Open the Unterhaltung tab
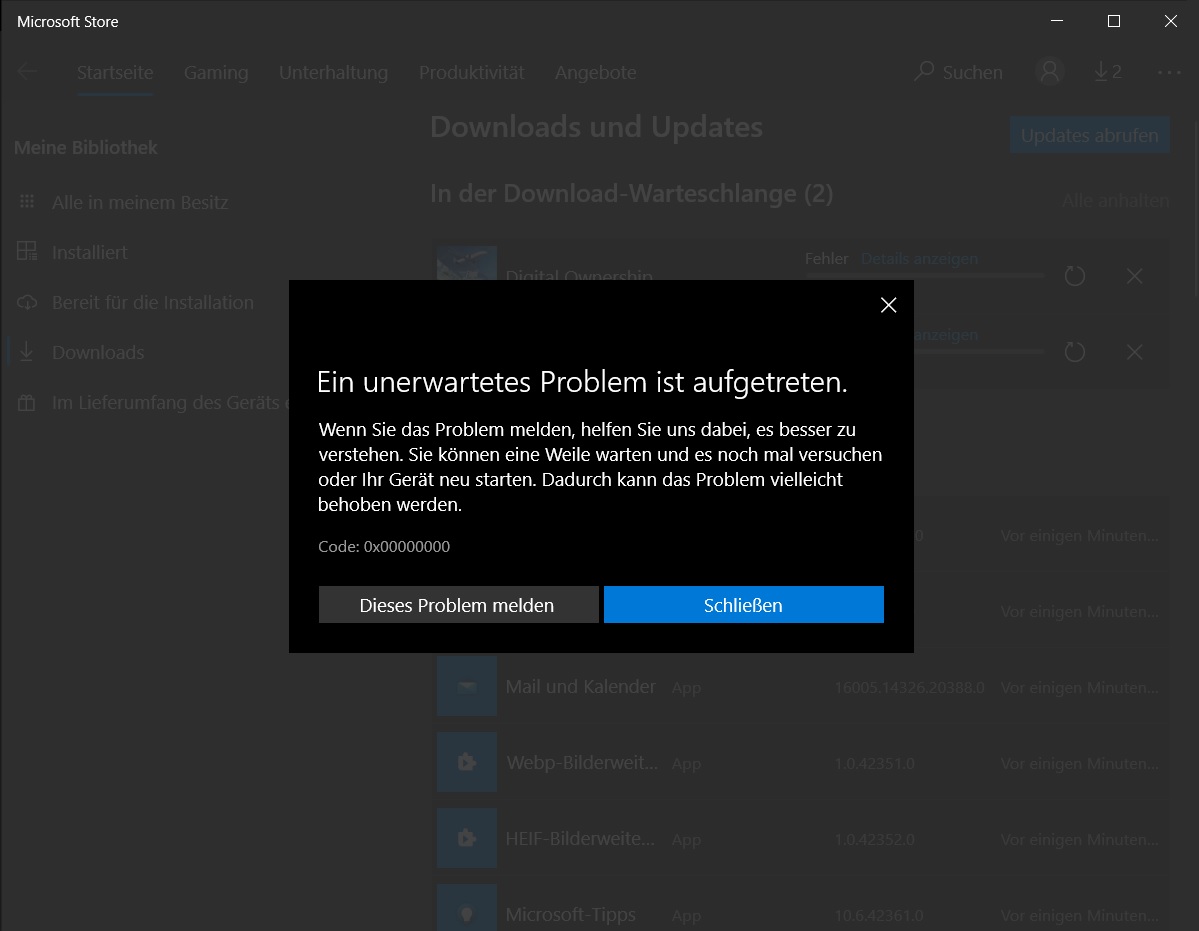The image size is (1199, 931). (x=333, y=73)
